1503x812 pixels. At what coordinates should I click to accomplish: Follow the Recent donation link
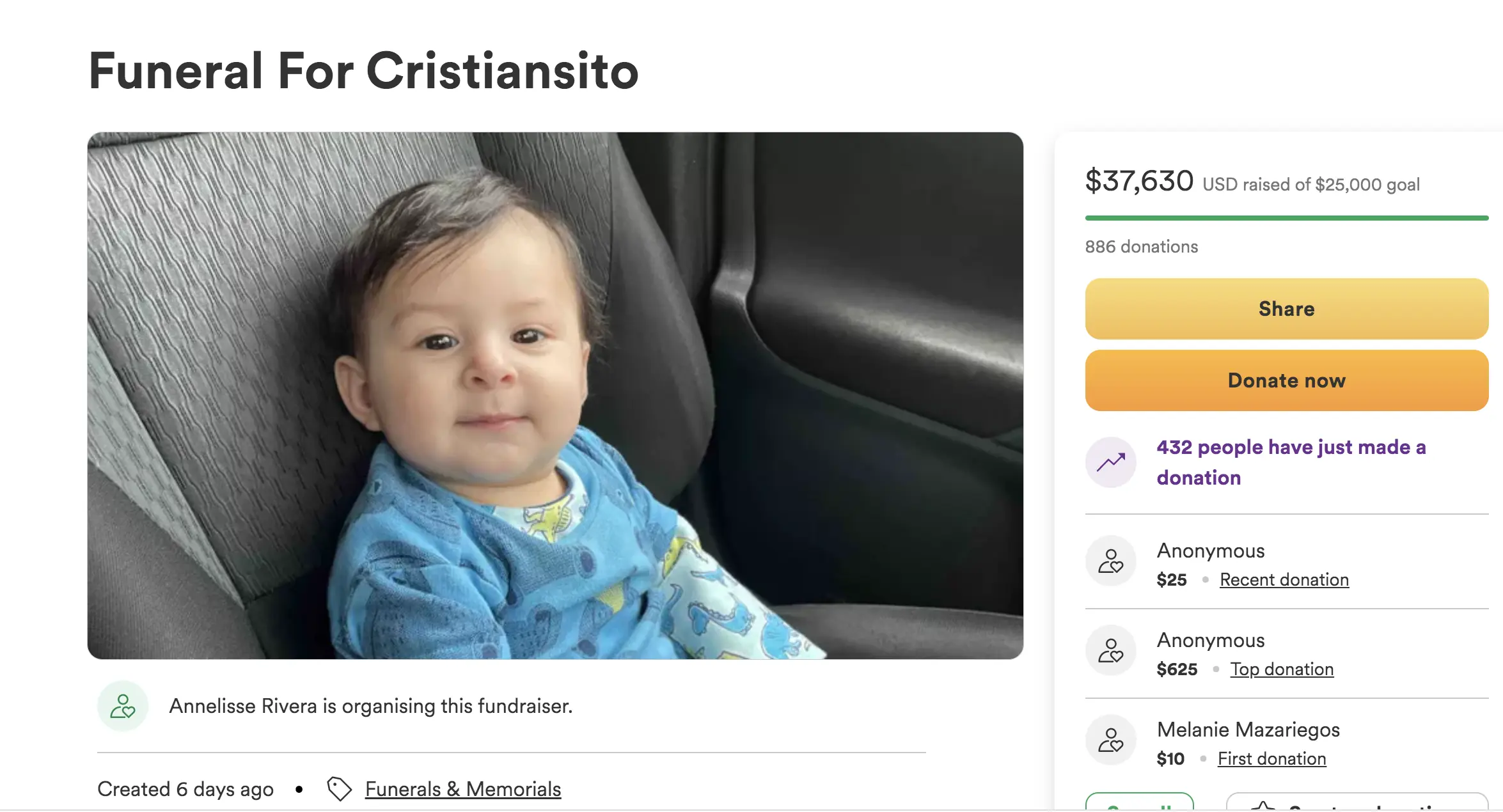click(x=1284, y=579)
